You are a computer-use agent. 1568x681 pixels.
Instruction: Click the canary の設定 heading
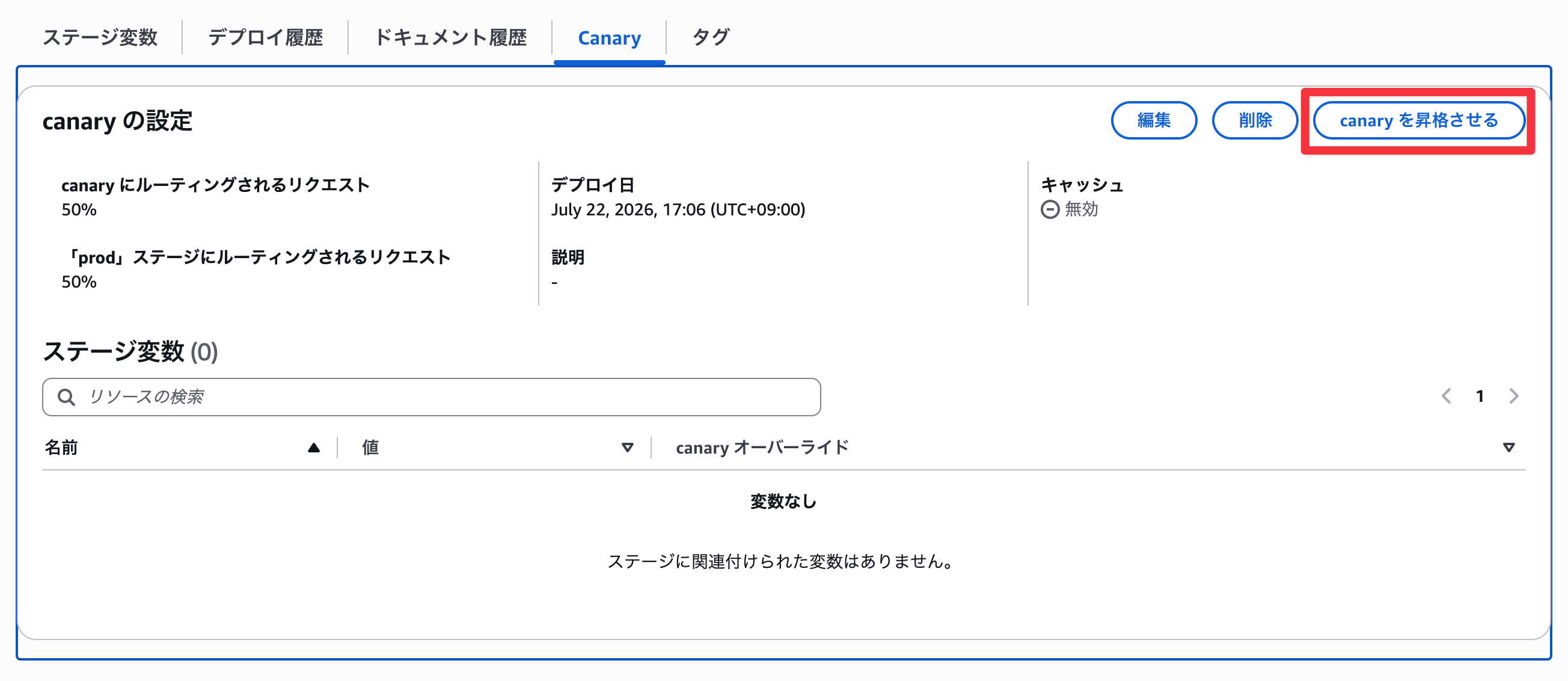point(117,120)
